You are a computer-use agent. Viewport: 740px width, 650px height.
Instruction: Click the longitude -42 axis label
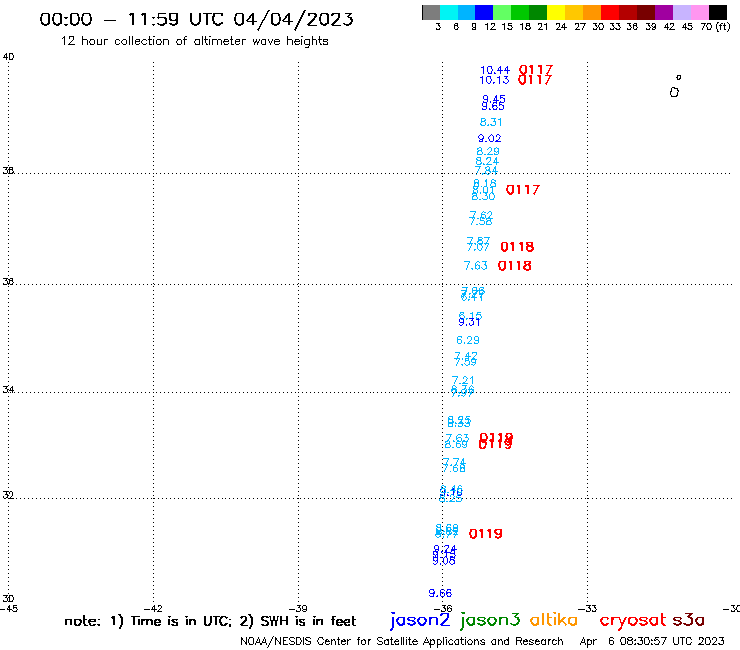pos(153,609)
